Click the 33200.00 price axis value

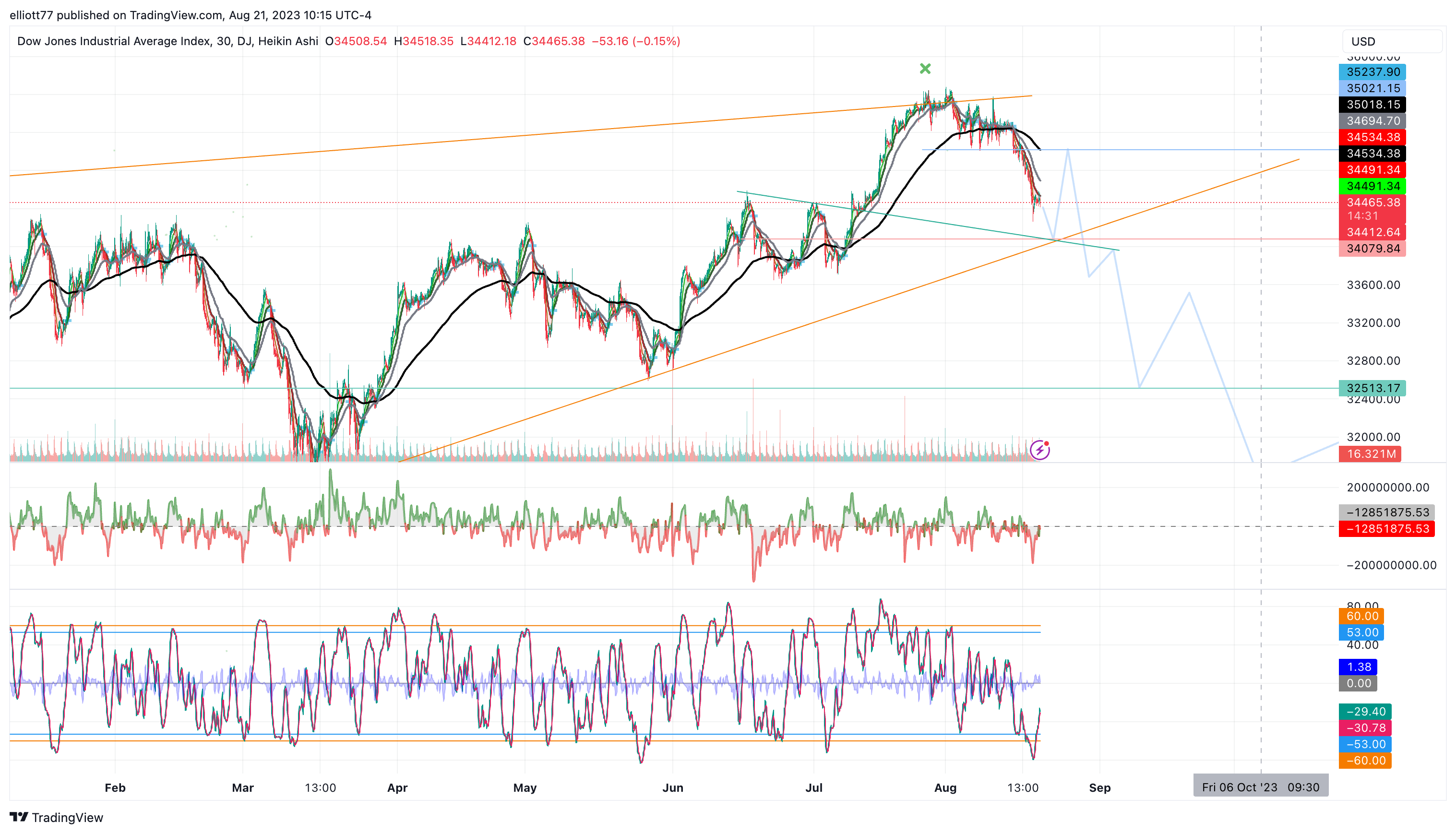(x=1373, y=323)
